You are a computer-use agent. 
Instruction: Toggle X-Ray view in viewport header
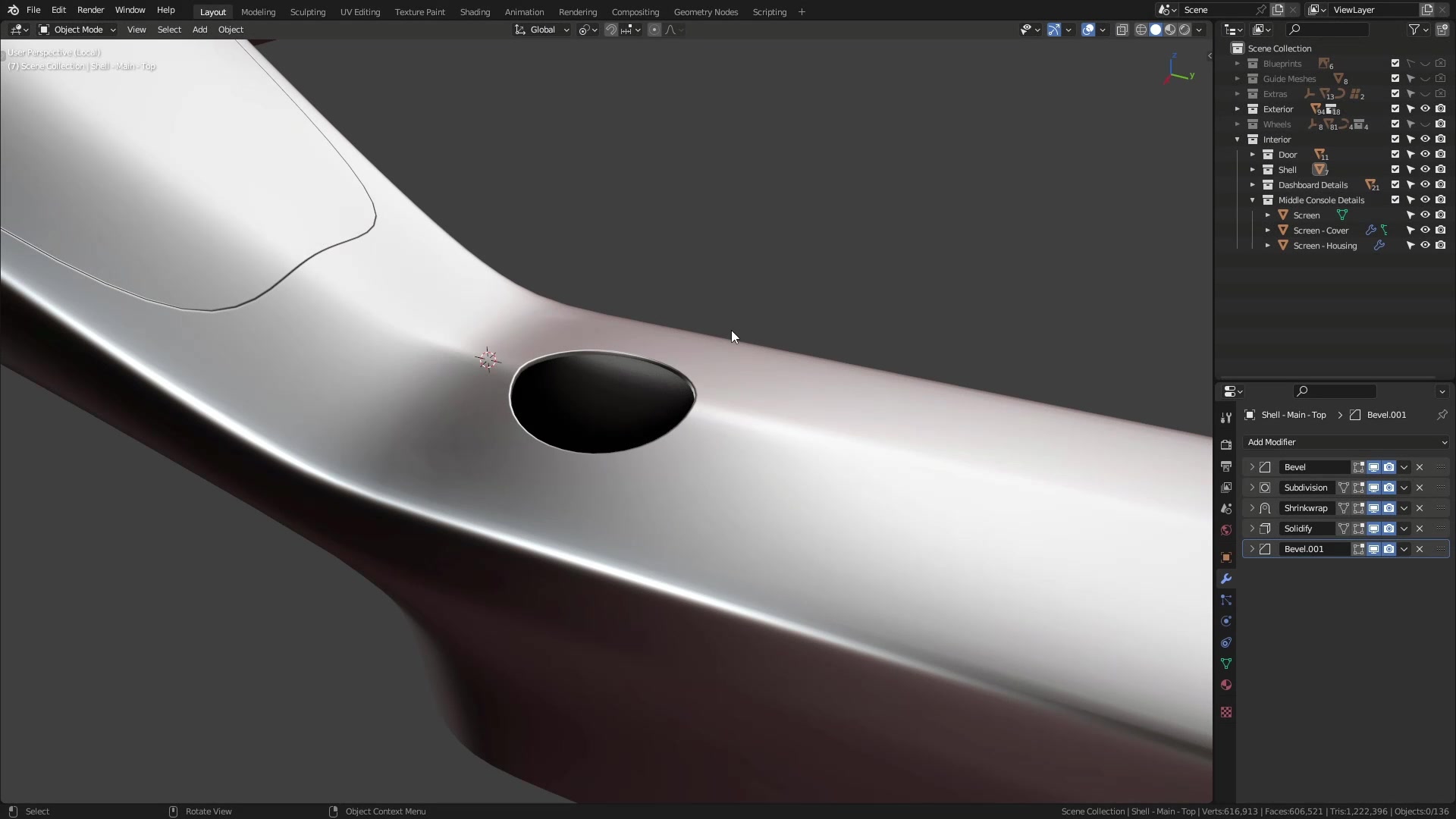click(1122, 30)
